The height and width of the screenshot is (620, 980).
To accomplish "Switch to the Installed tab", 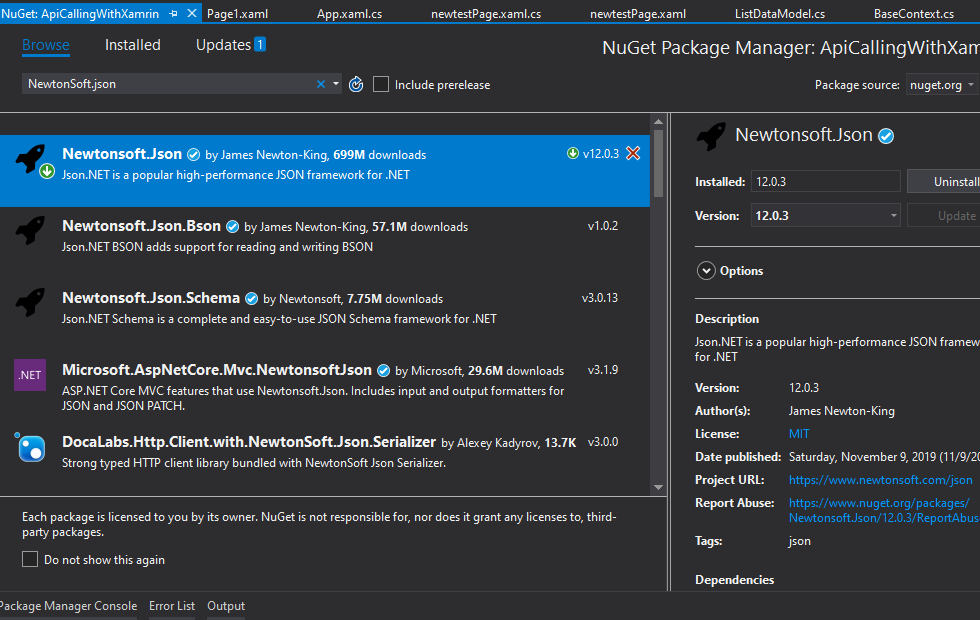I will click(x=132, y=45).
